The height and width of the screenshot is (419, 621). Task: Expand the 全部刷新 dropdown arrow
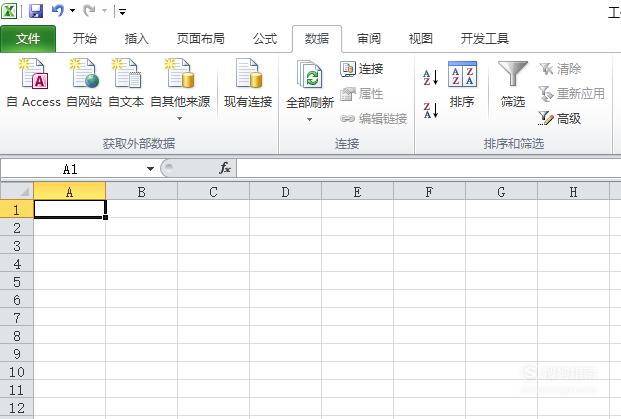click(x=309, y=119)
